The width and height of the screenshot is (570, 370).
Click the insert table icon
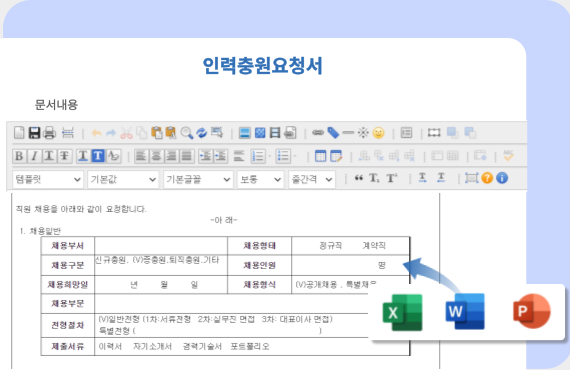click(320, 156)
